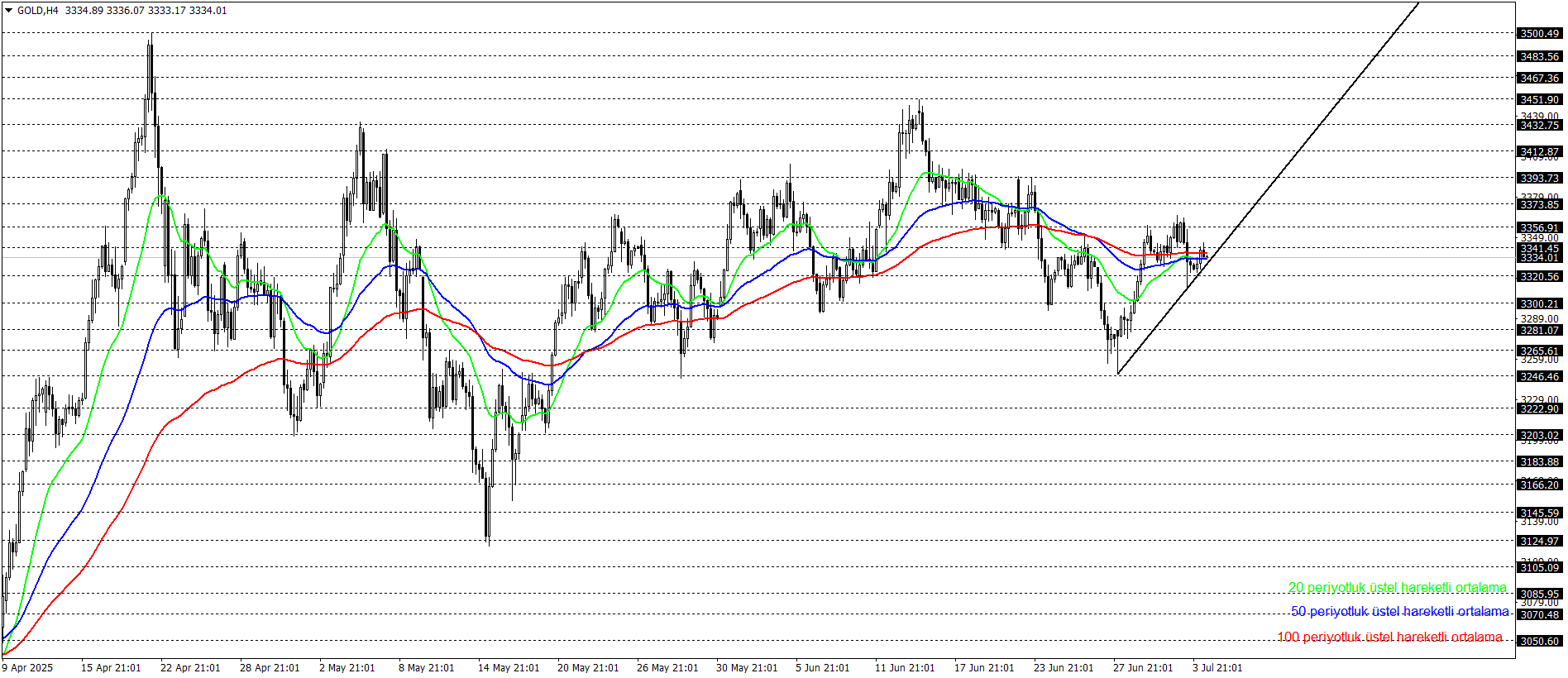Click the 22 Apr 21:01 time label
This screenshot has height=678, width=1568.
coord(190,668)
